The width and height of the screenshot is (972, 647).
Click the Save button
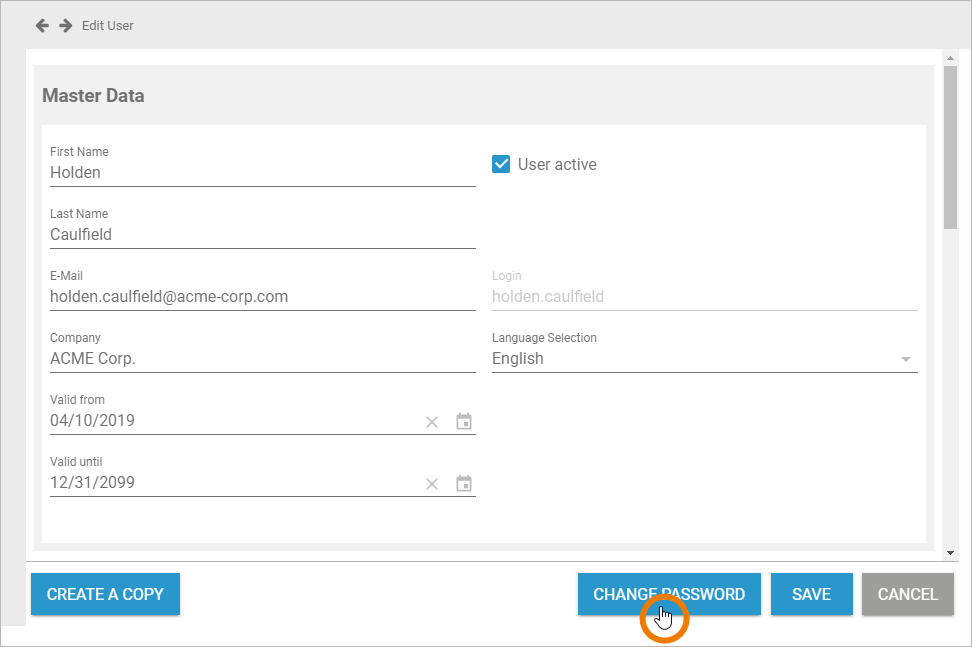(x=811, y=594)
